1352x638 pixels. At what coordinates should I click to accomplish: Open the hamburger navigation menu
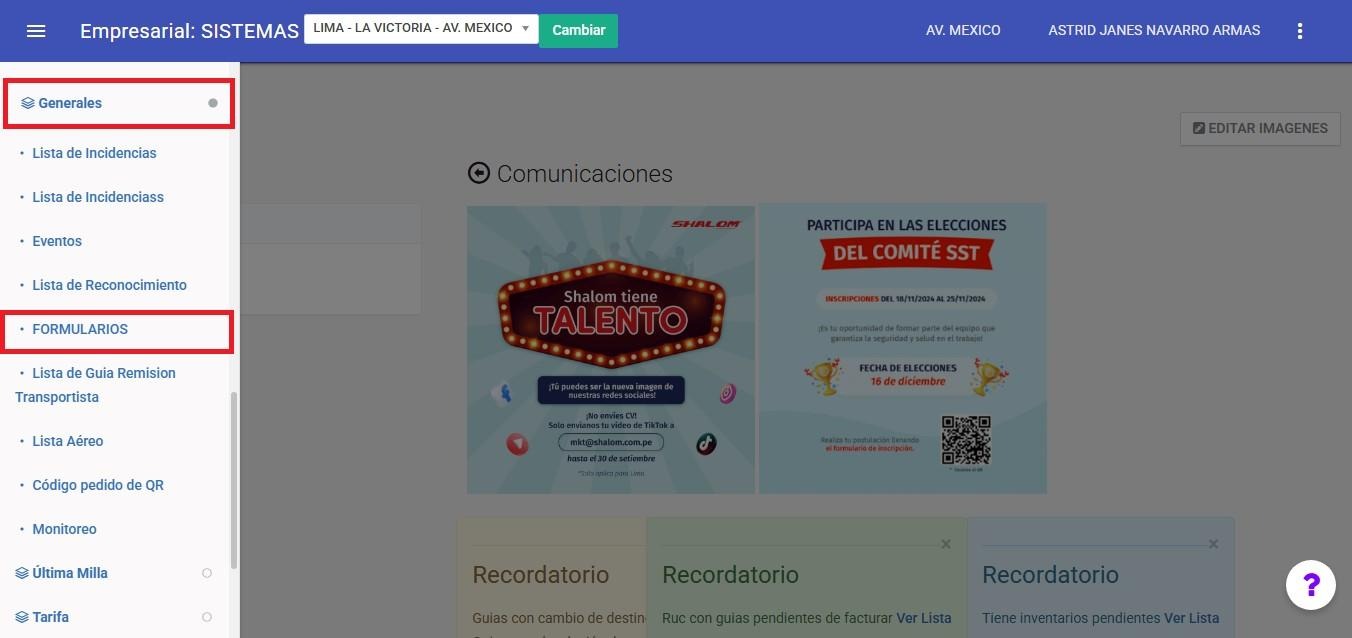point(36,31)
